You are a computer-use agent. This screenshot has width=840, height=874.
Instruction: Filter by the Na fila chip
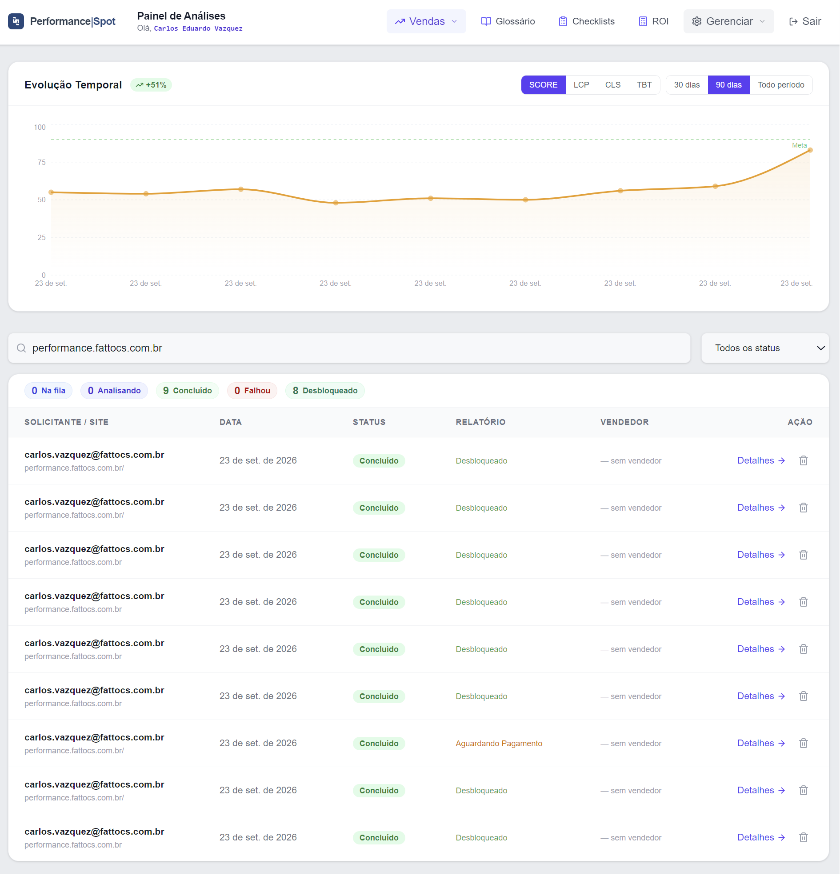pyautogui.click(x=48, y=391)
